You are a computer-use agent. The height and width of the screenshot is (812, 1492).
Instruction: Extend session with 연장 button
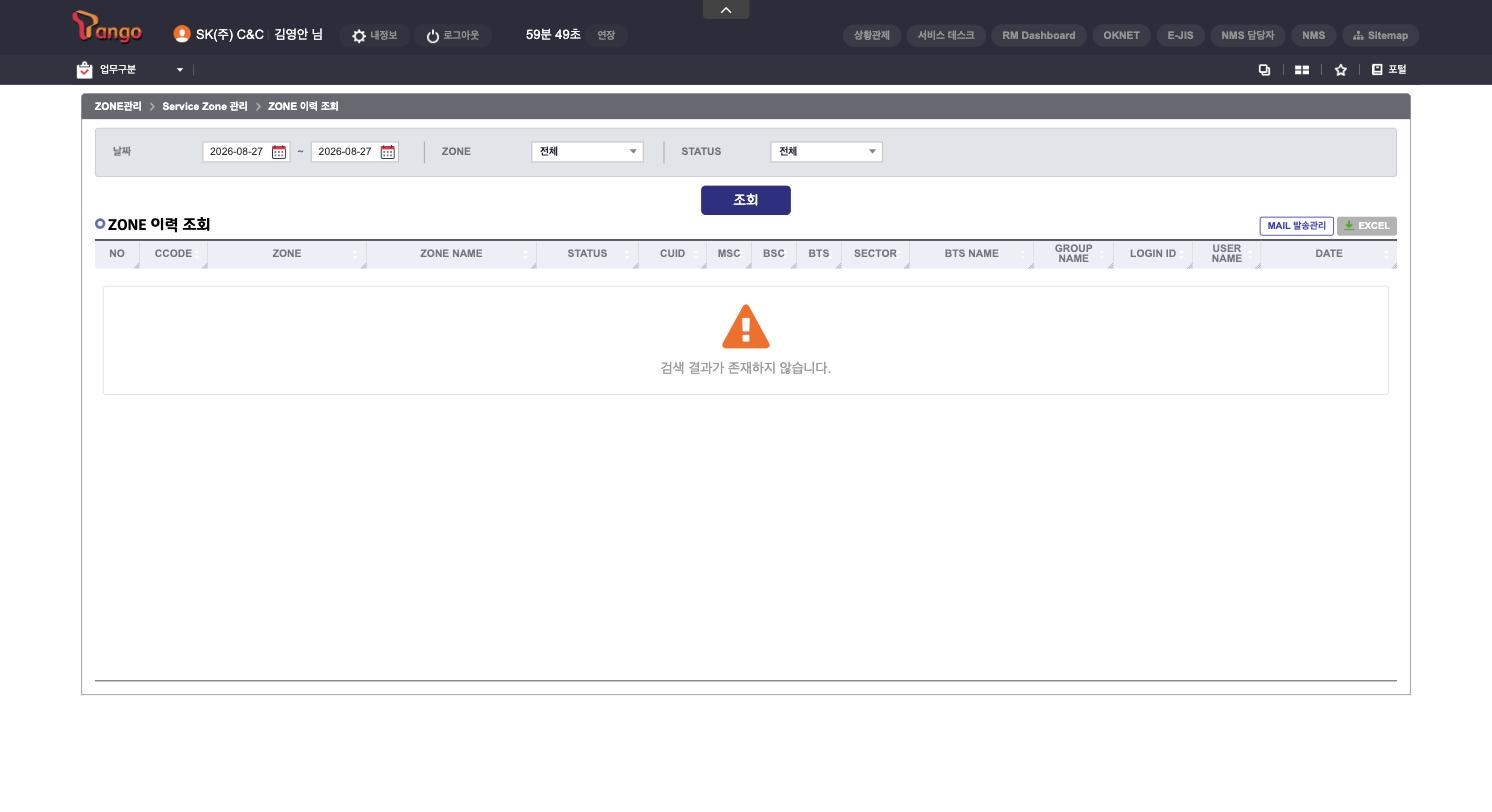pyautogui.click(x=606, y=36)
